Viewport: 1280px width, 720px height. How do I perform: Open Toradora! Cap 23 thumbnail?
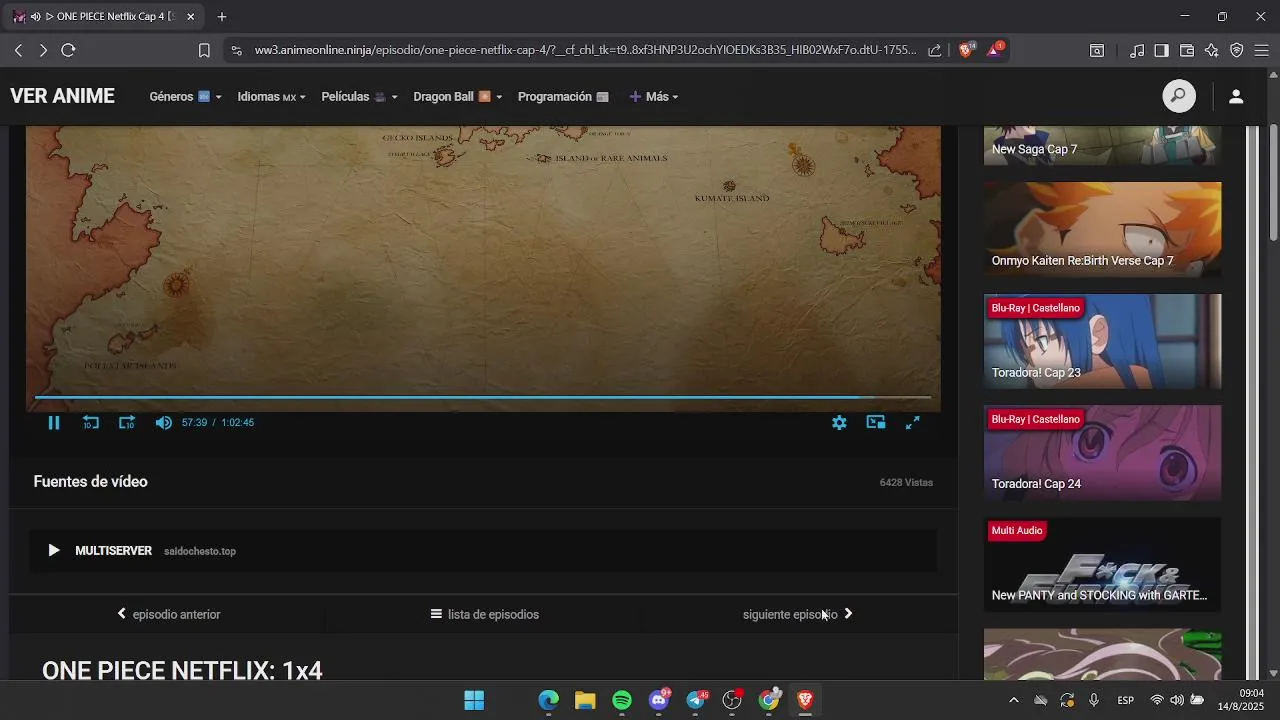[1102, 341]
